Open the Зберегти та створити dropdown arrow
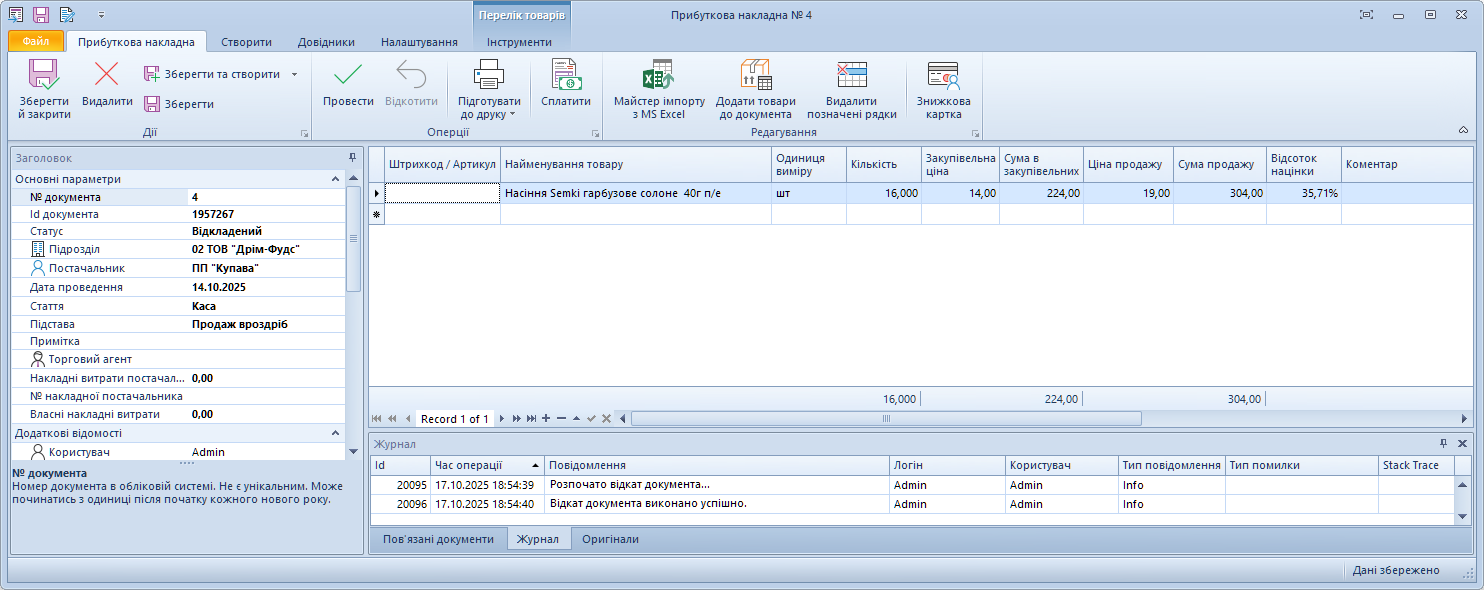The image size is (1484, 590). pos(294,74)
